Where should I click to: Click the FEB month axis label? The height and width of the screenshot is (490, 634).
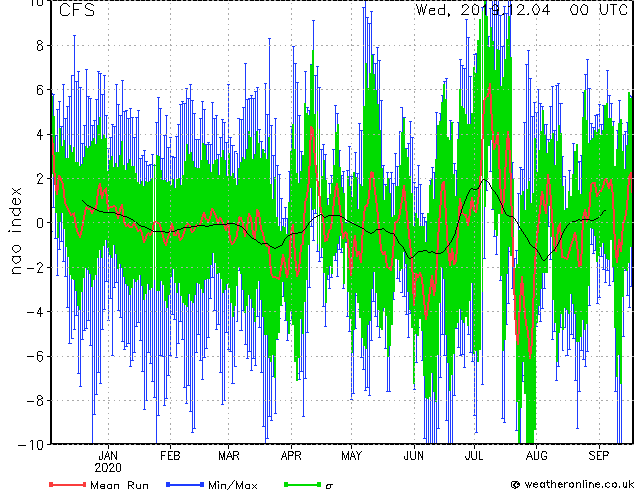tap(170, 456)
